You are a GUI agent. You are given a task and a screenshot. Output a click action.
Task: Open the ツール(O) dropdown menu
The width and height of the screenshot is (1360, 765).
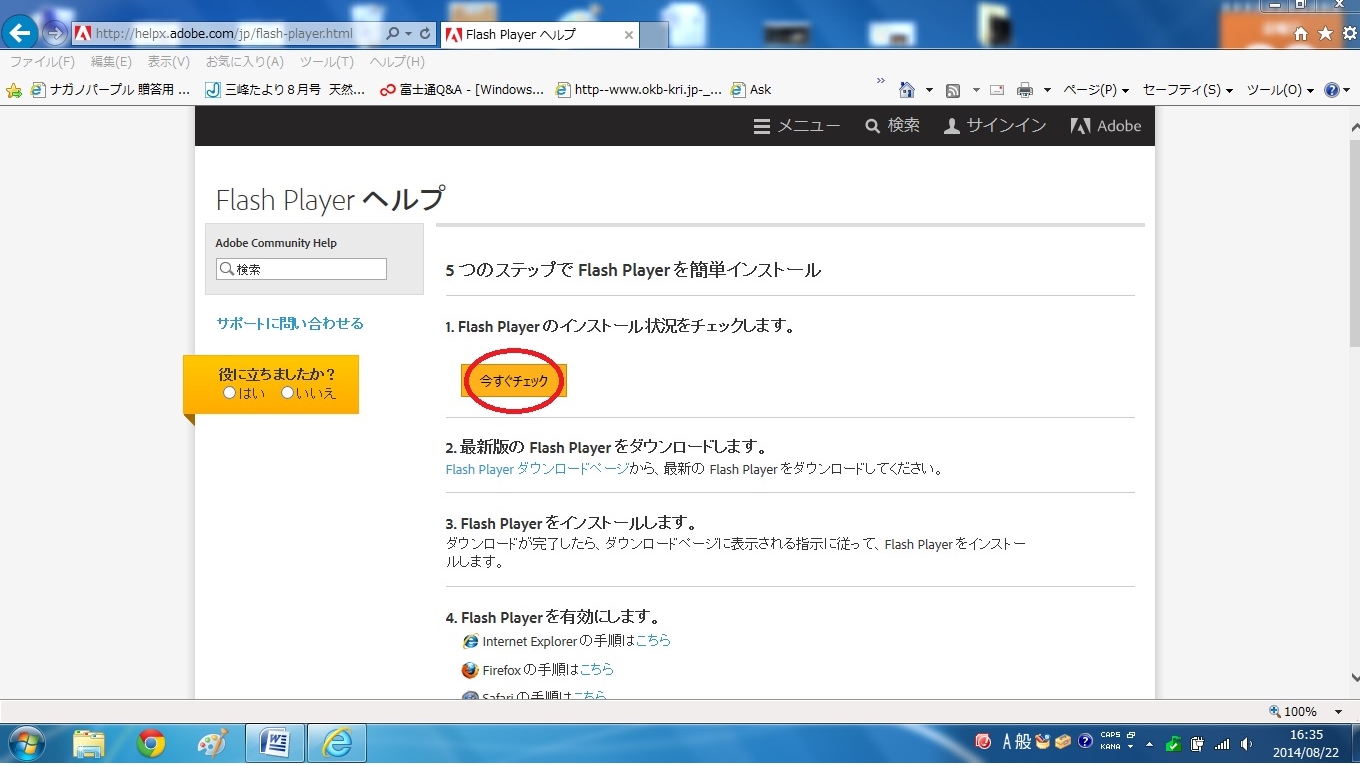(x=1280, y=90)
